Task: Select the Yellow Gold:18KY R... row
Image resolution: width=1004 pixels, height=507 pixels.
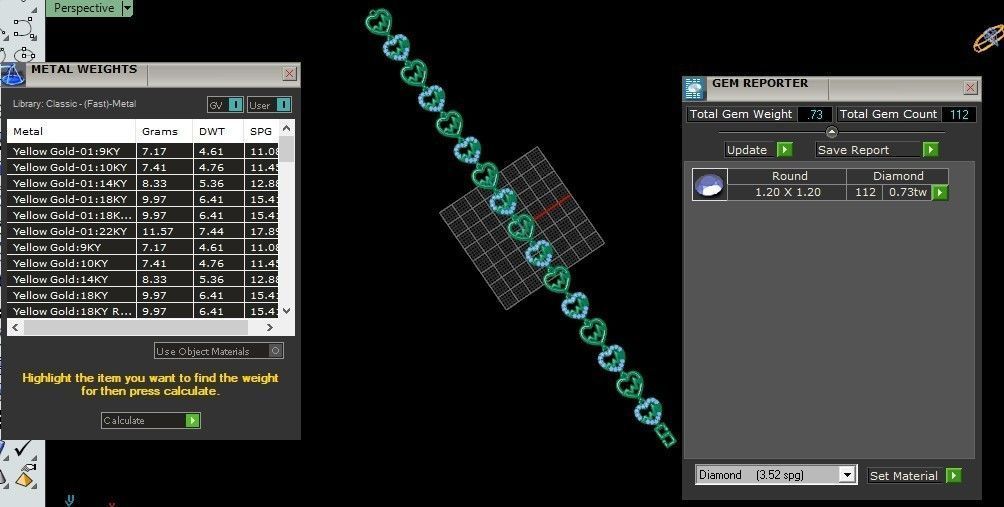Action: [143, 311]
